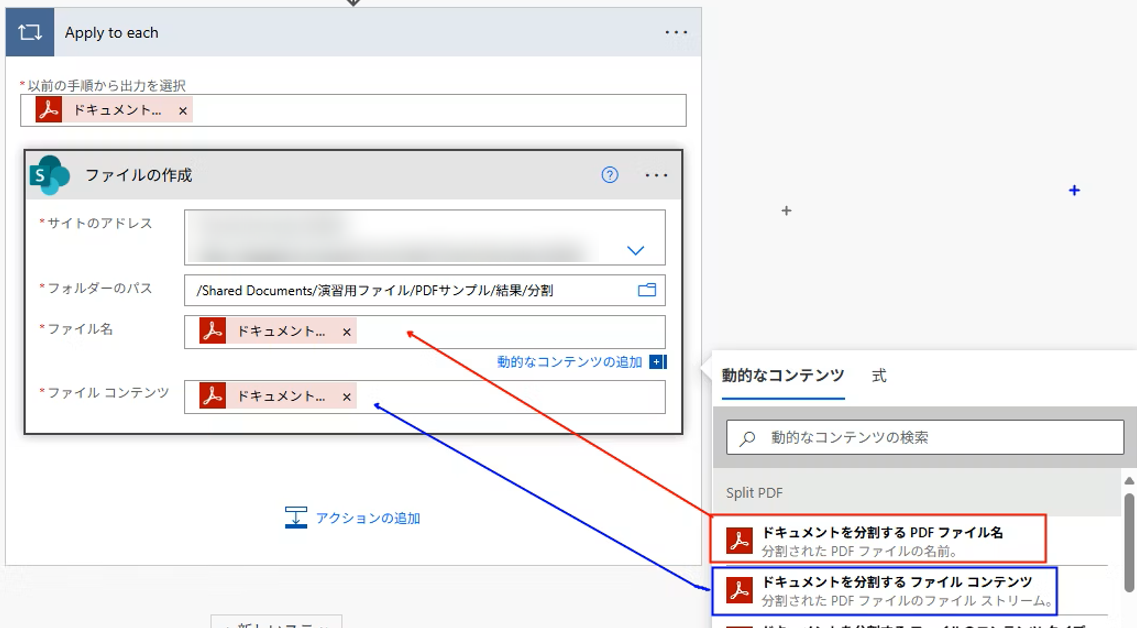Image resolution: width=1137 pixels, height=628 pixels.
Task: Switch to the 式 tab
Action: click(x=879, y=376)
